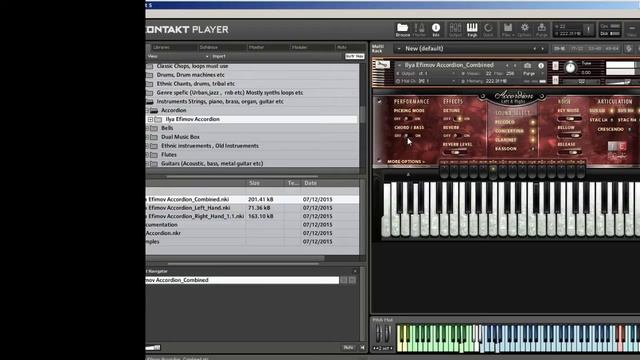The height and width of the screenshot is (360, 640).
Task: Open the instrument Output dropdown
Action: pyautogui.click(x=426, y=73)
